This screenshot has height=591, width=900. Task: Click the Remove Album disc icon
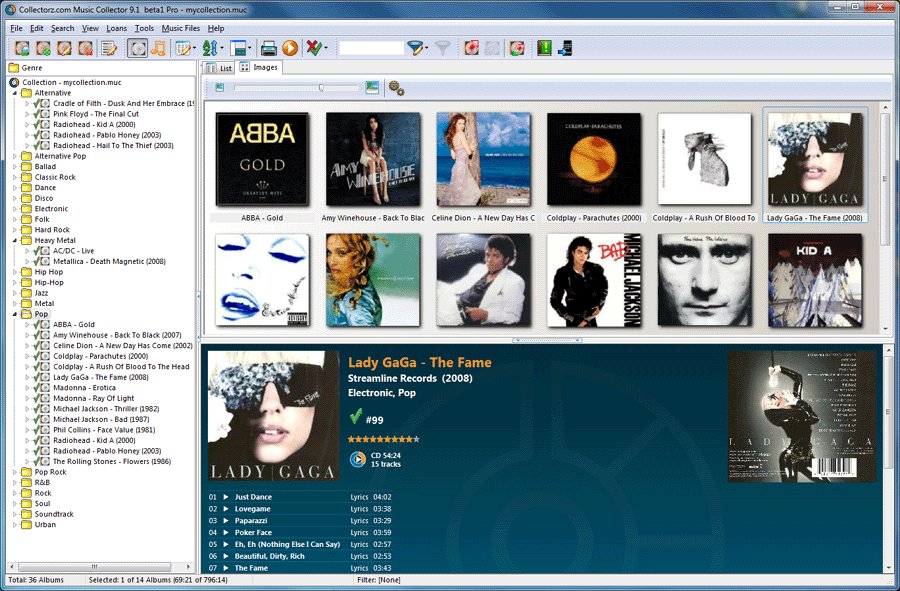point(86,48)
